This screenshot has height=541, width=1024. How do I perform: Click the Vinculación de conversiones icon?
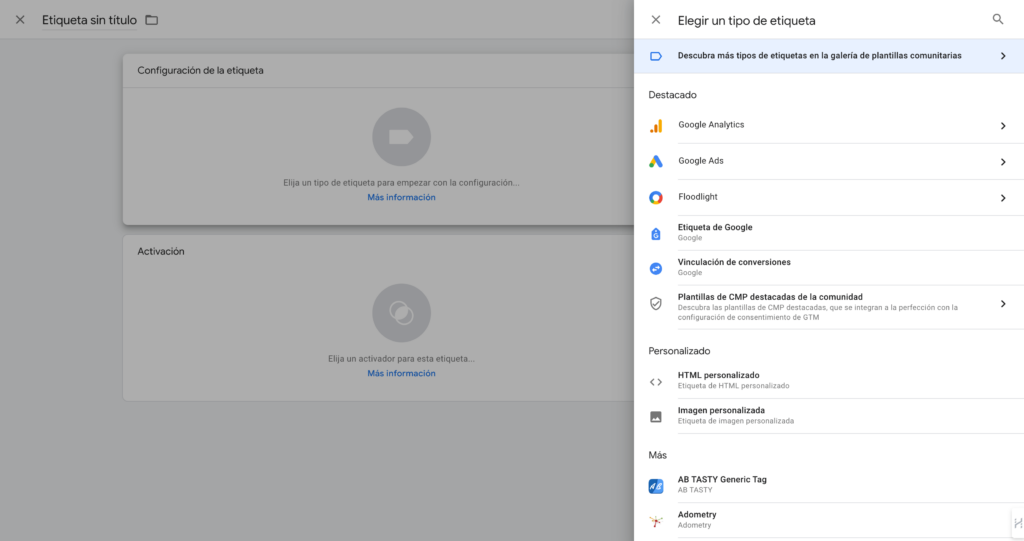pos(656,269)
